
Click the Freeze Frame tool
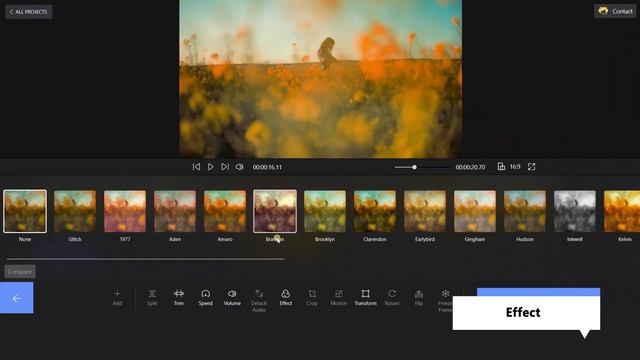click(x=445, y=301)
